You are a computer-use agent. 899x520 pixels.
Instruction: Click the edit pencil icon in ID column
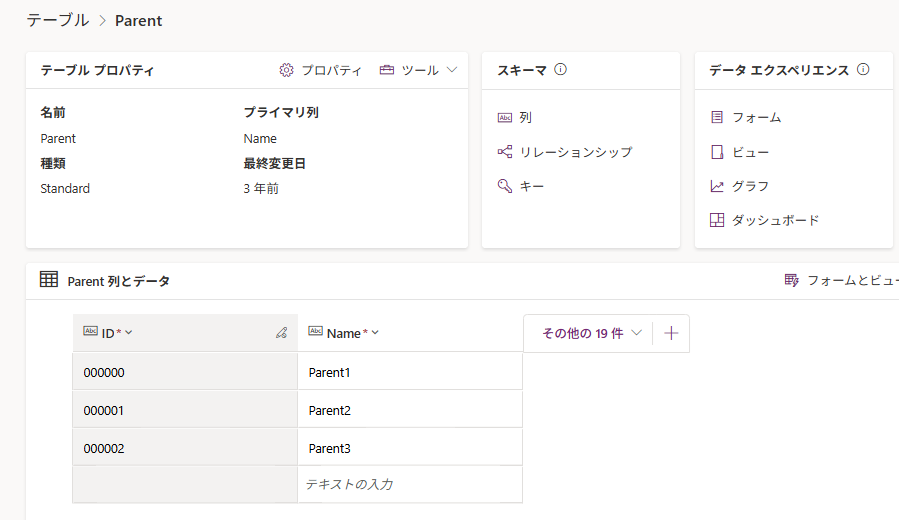point(281,333)
